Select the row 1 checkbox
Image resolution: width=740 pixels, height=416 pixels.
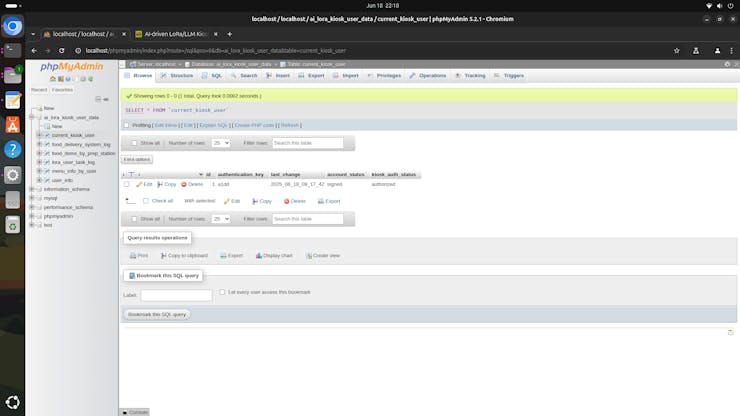(126, 184)
